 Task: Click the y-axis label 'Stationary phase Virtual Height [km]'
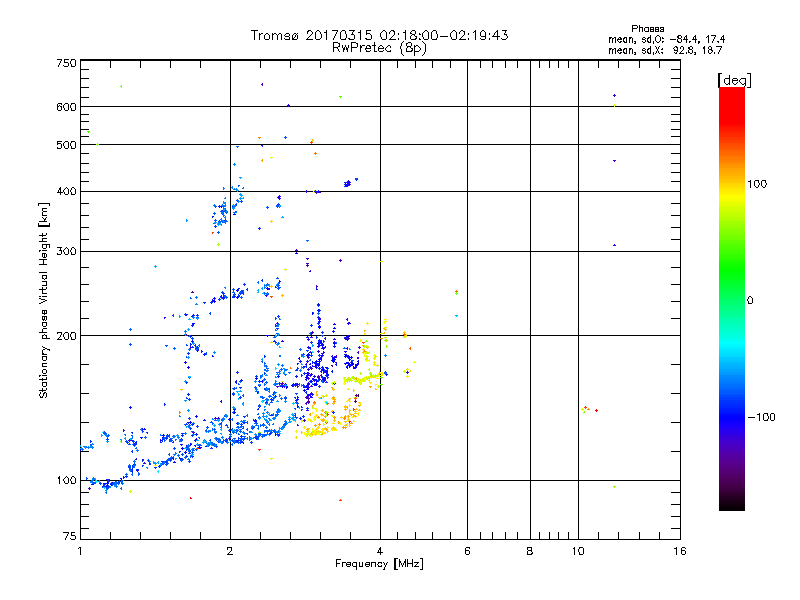click(43, 301)
